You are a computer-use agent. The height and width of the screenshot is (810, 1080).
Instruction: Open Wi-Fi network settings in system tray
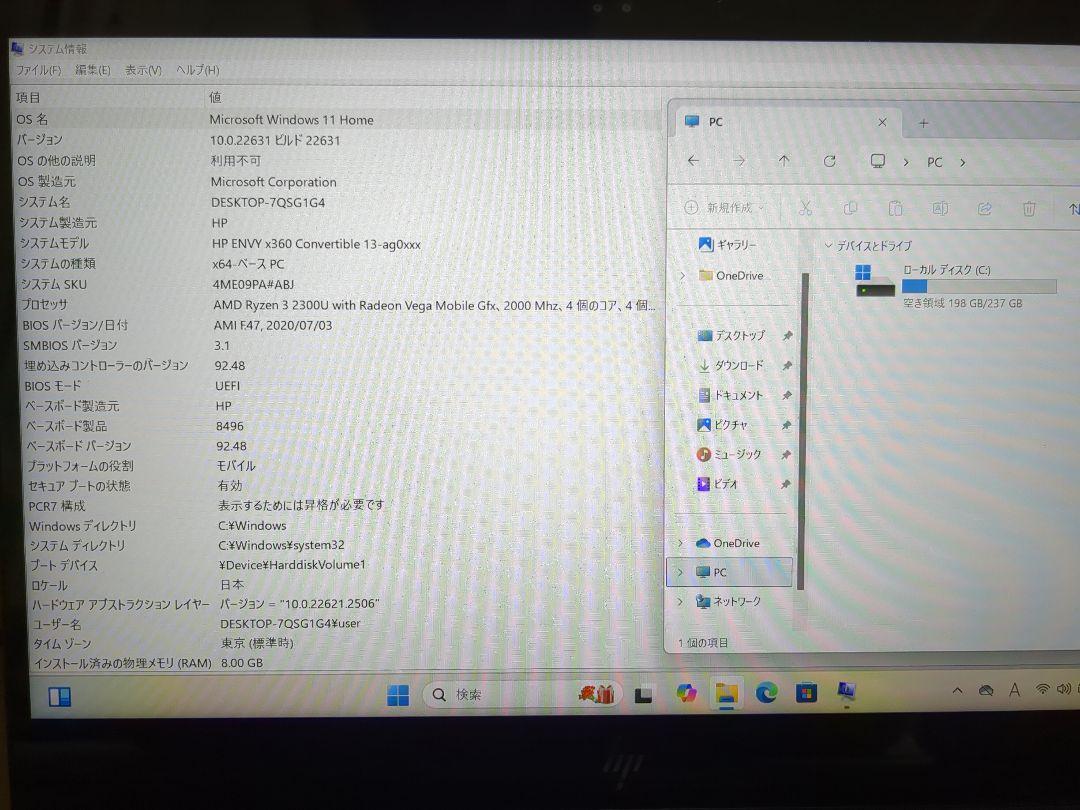(1042, 689)
